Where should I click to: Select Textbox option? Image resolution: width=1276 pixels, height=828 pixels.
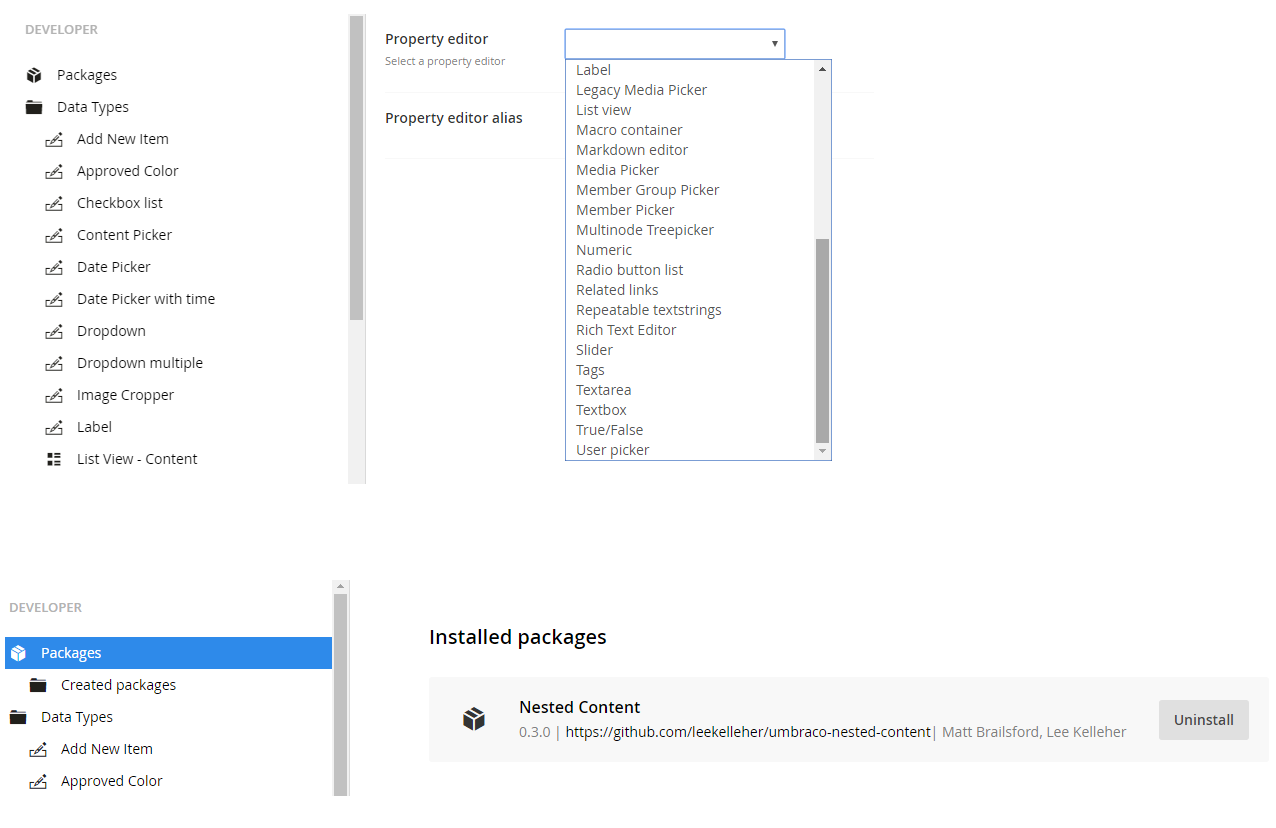tap(601, 410)
